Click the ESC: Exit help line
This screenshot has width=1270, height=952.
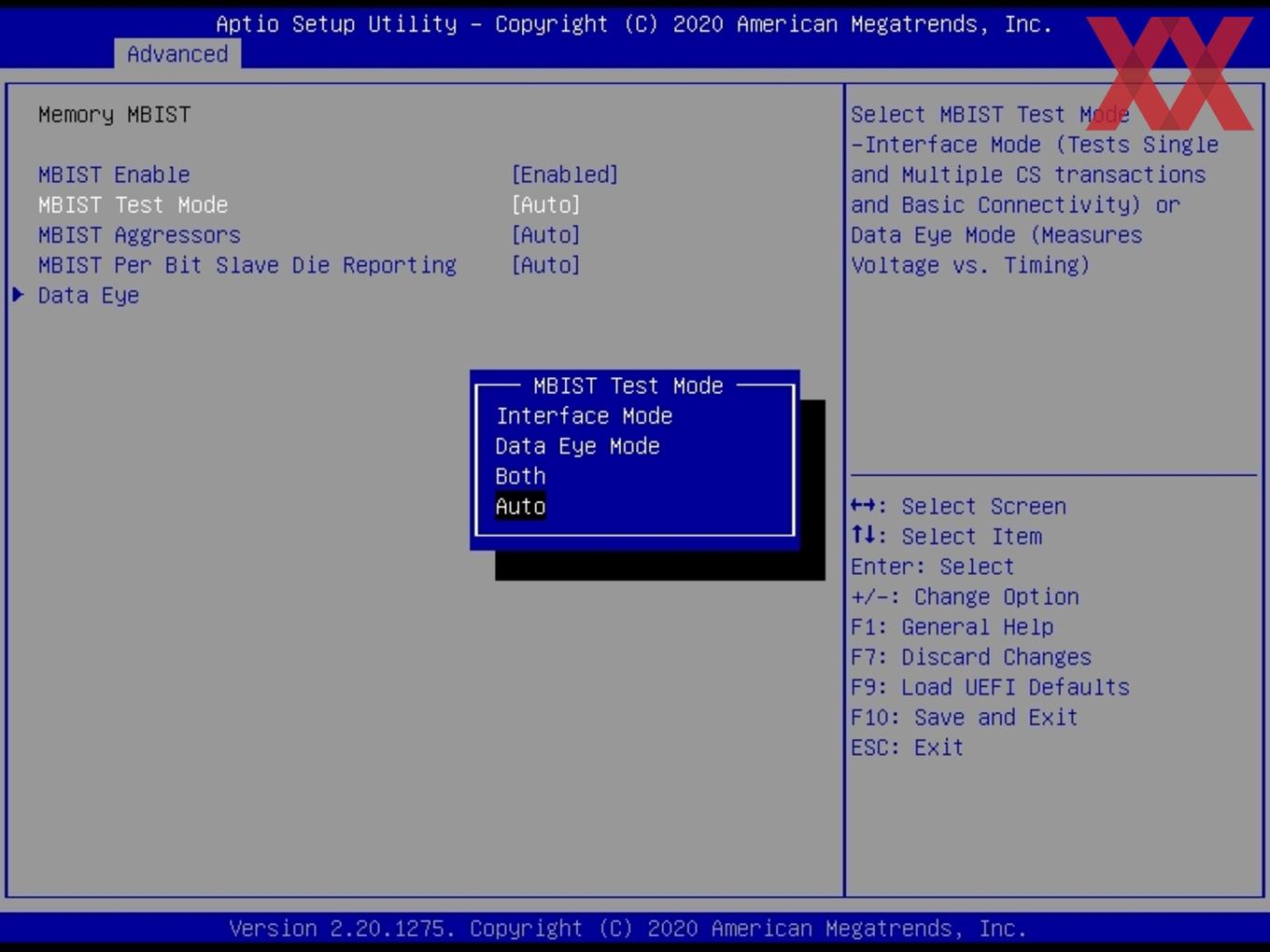(907, 748)
